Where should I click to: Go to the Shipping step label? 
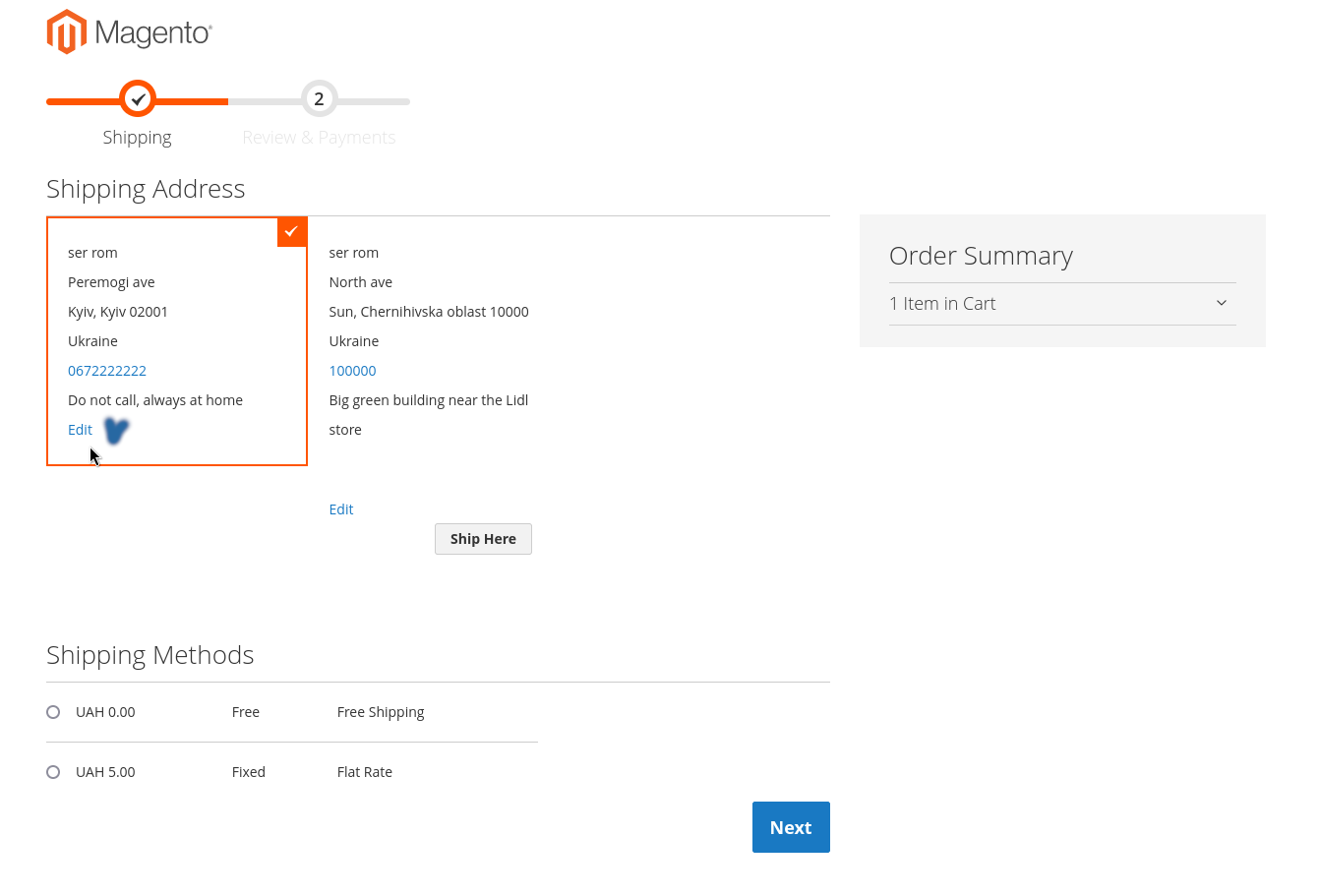(137, 138)
